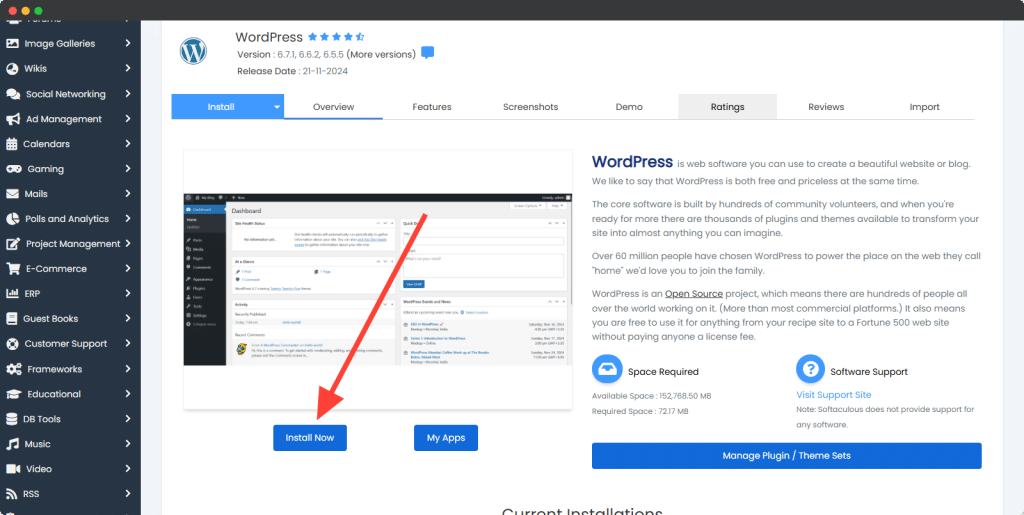The height and width of the screenshot is (515, 1024).
Task: Open the Open Source link
Action: (x=694, y=294)
